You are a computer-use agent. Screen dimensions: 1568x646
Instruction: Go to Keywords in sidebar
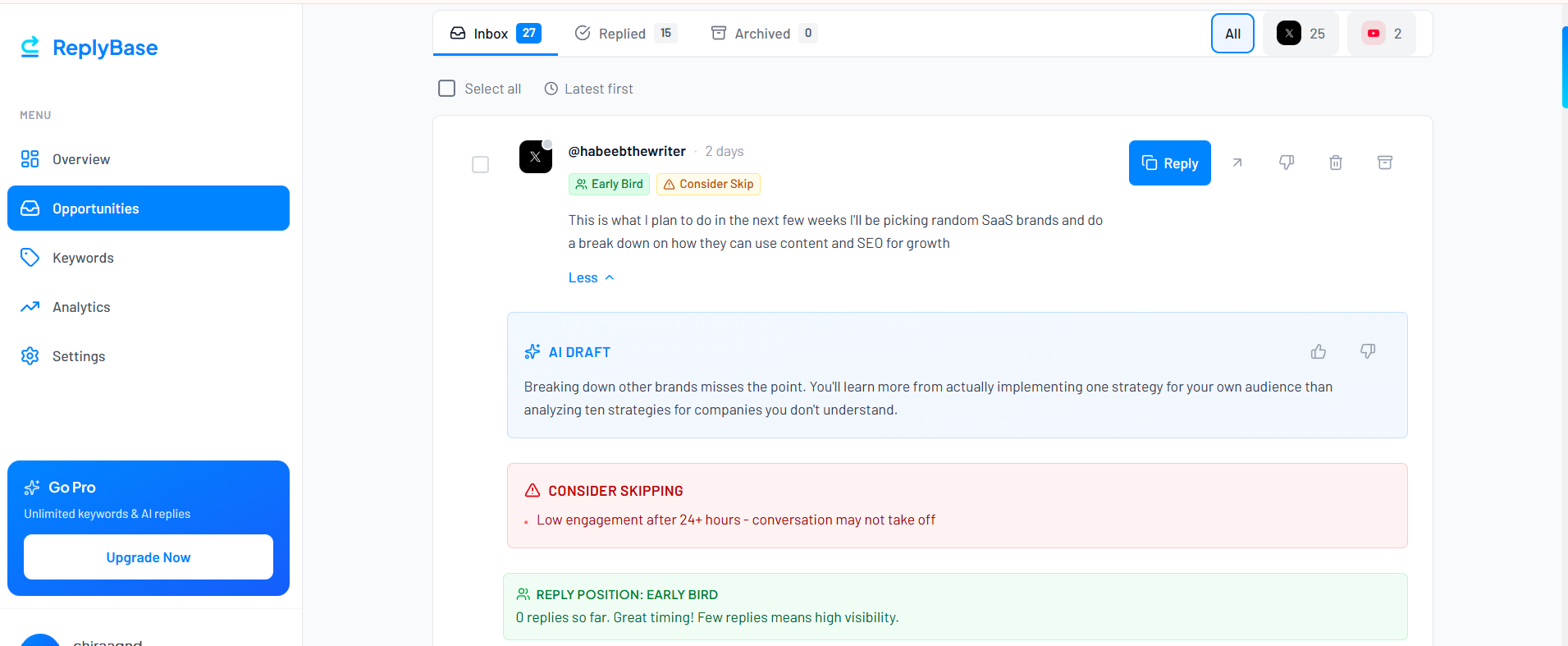(x=149, y=258)
